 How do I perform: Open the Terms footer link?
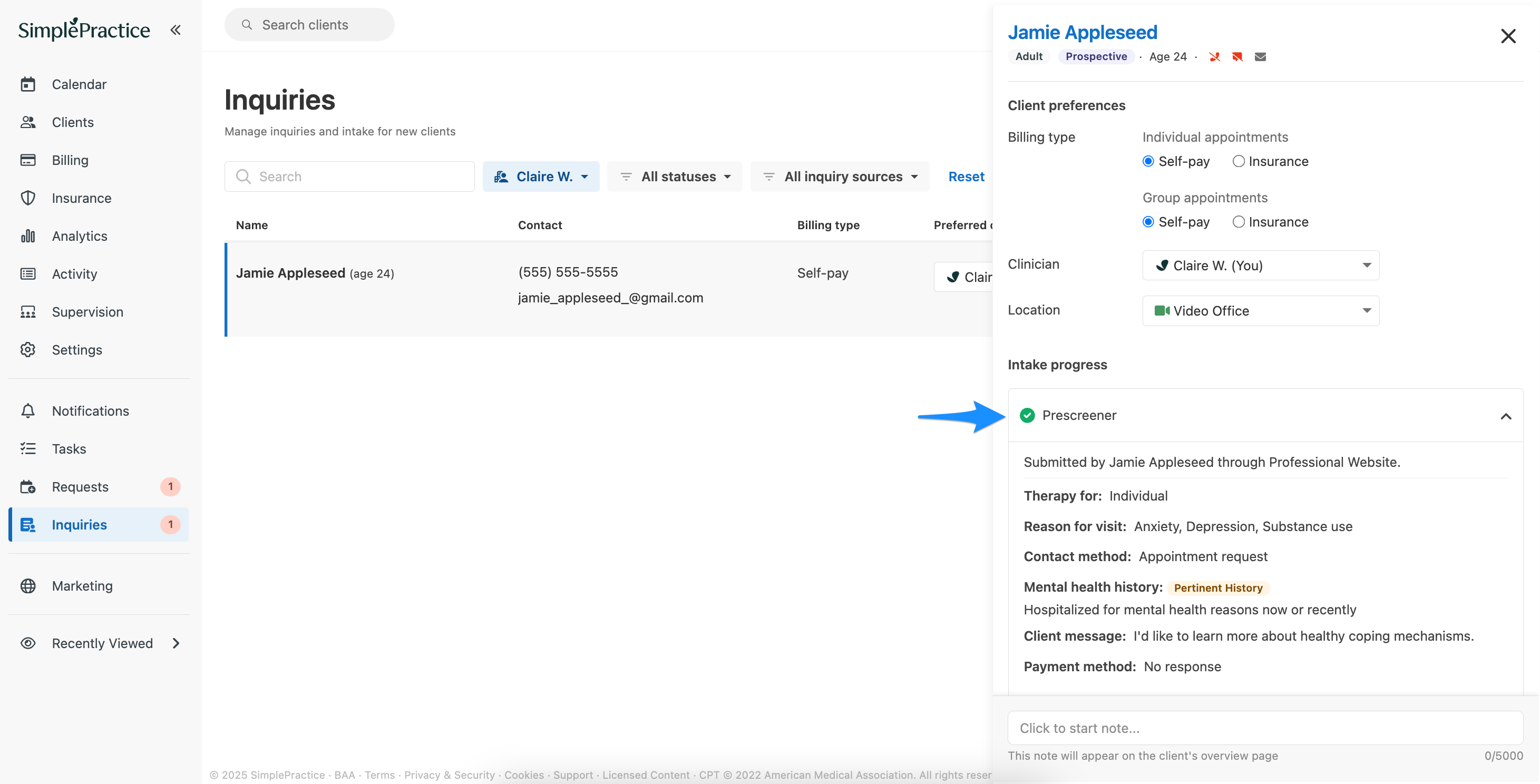coord(379,775)
